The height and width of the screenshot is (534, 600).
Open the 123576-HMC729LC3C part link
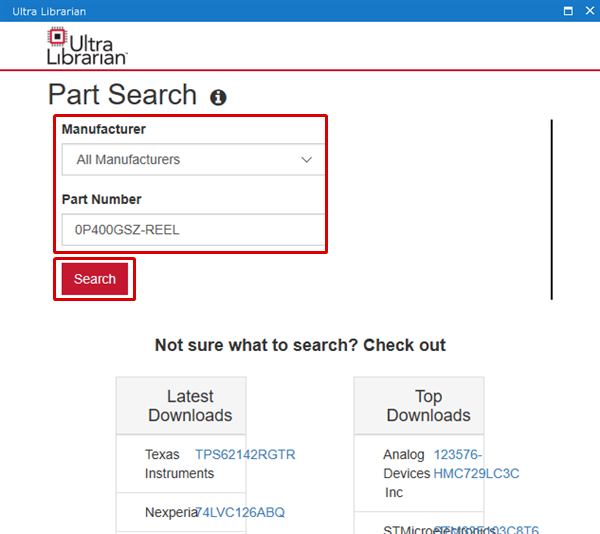tap(476, 464)
